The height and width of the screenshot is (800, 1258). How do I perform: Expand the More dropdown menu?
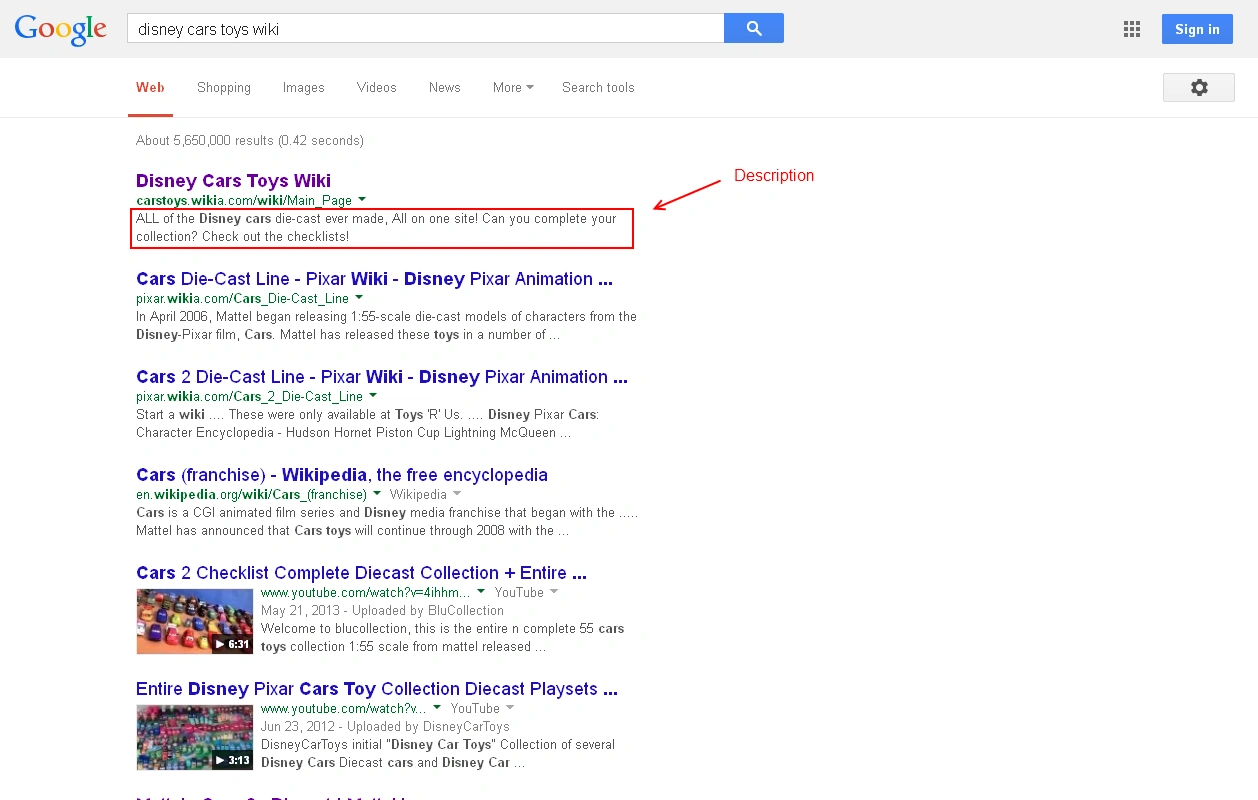[x=513, y=87]
